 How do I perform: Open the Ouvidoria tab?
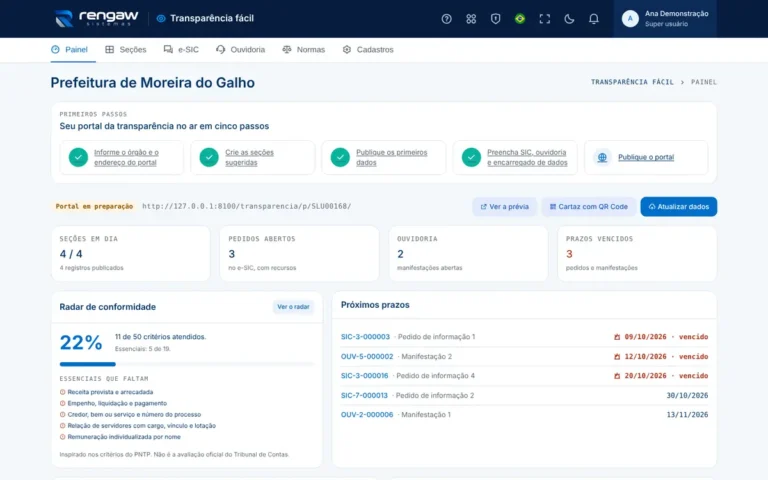pos(240,49)
